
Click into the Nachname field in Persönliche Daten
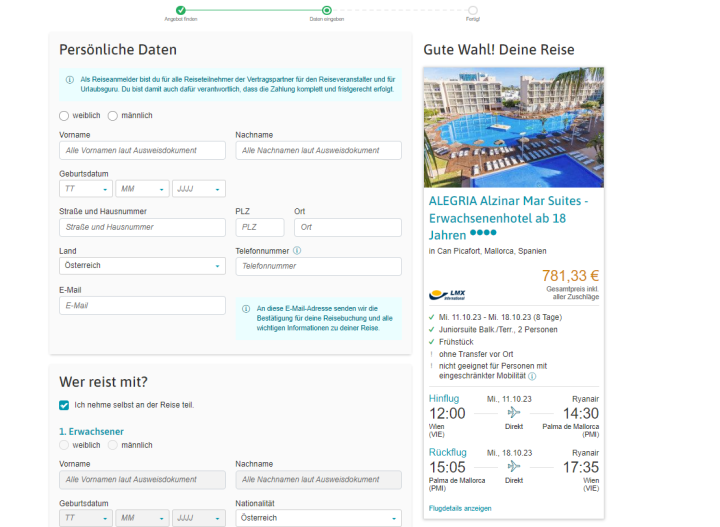click(x=319, y=151)
